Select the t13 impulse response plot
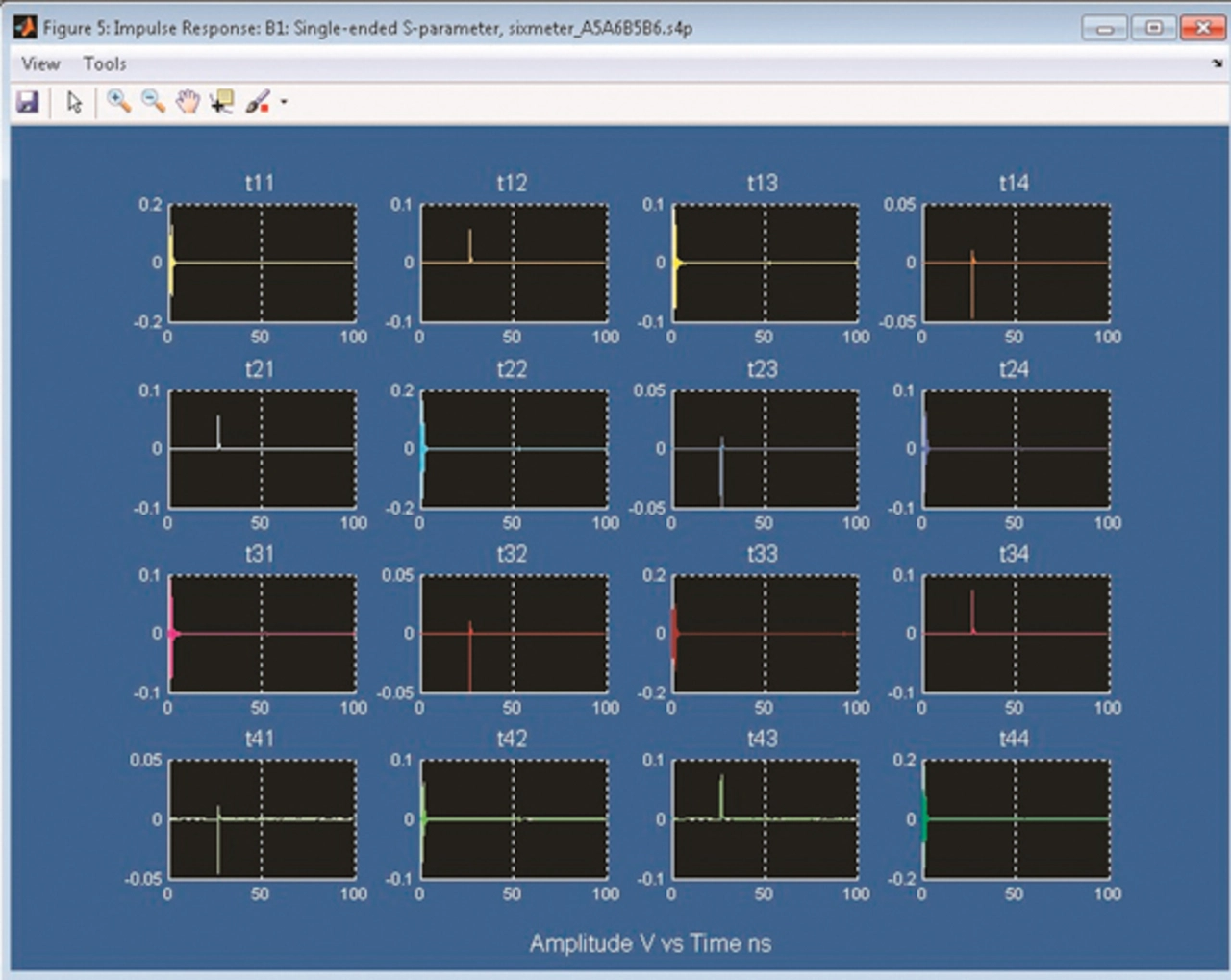 (x=766, y=263)
